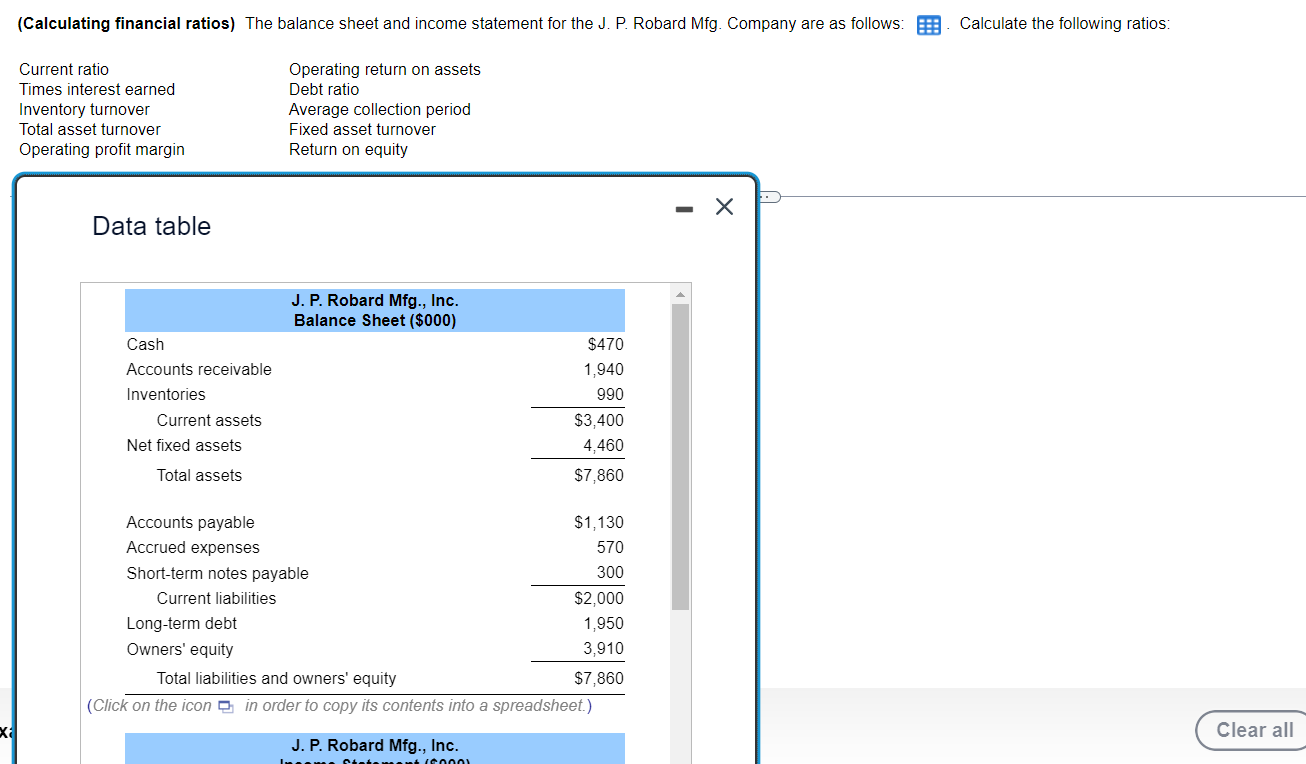
Task: Click the "Total asset turnover" label
Action: 89,129
